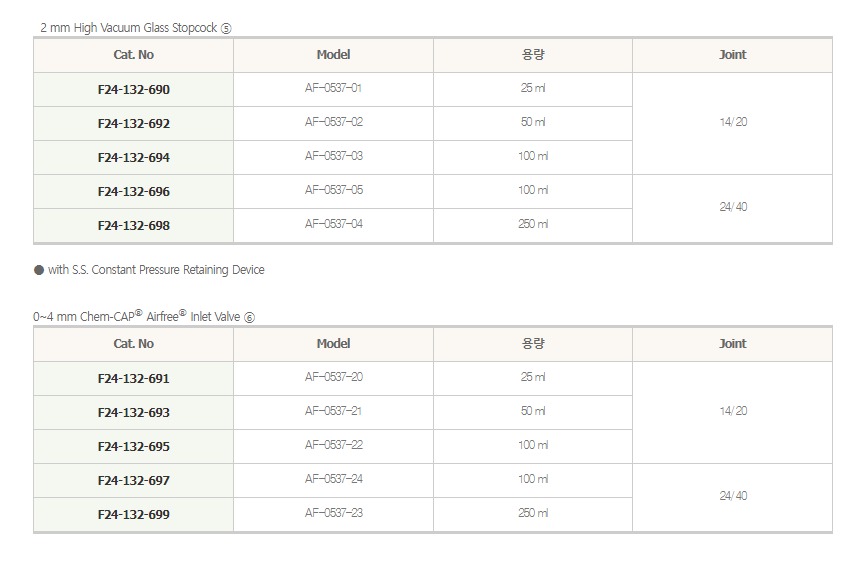Open catalog item F24-132-696
This screenshot has height=567, width=854.
click(x=134, y=191)
